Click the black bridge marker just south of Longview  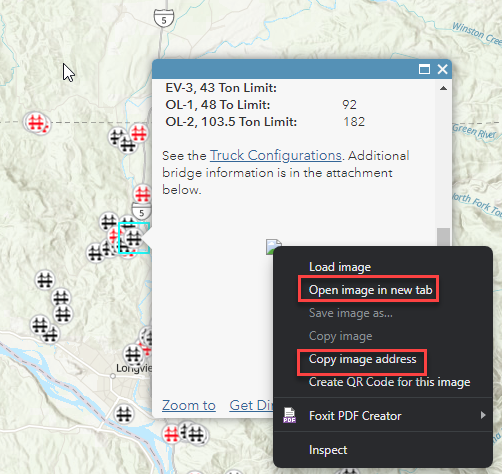pyautogui.click(x=124, y=414)
